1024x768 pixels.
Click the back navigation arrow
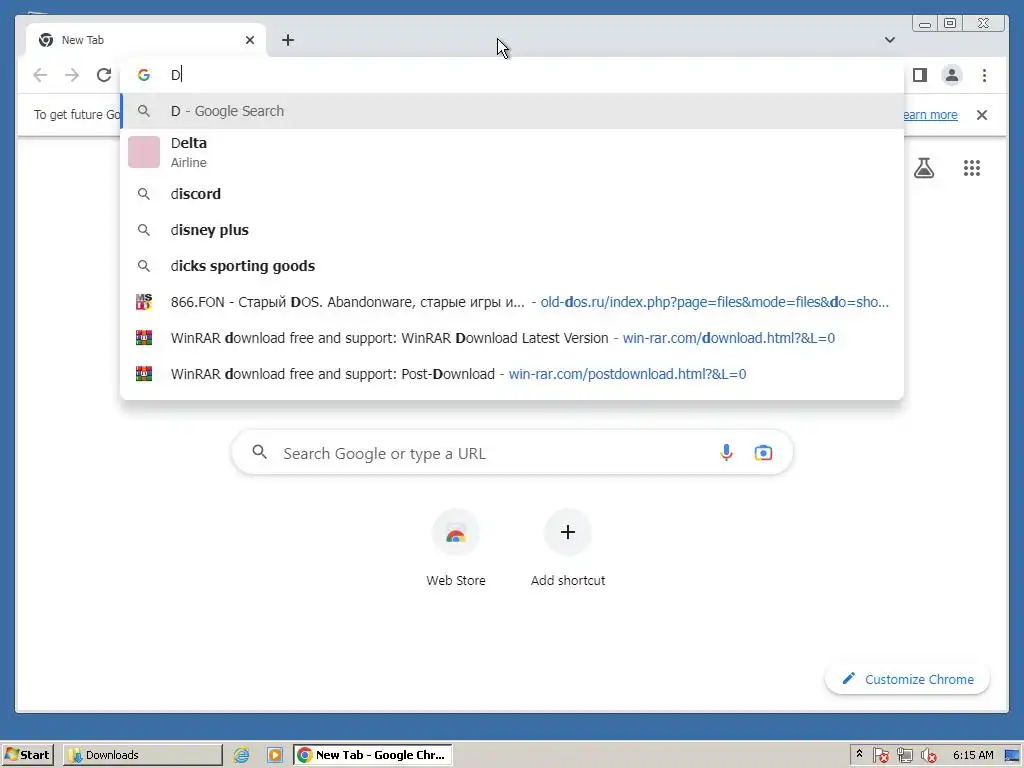click(40, 75)
